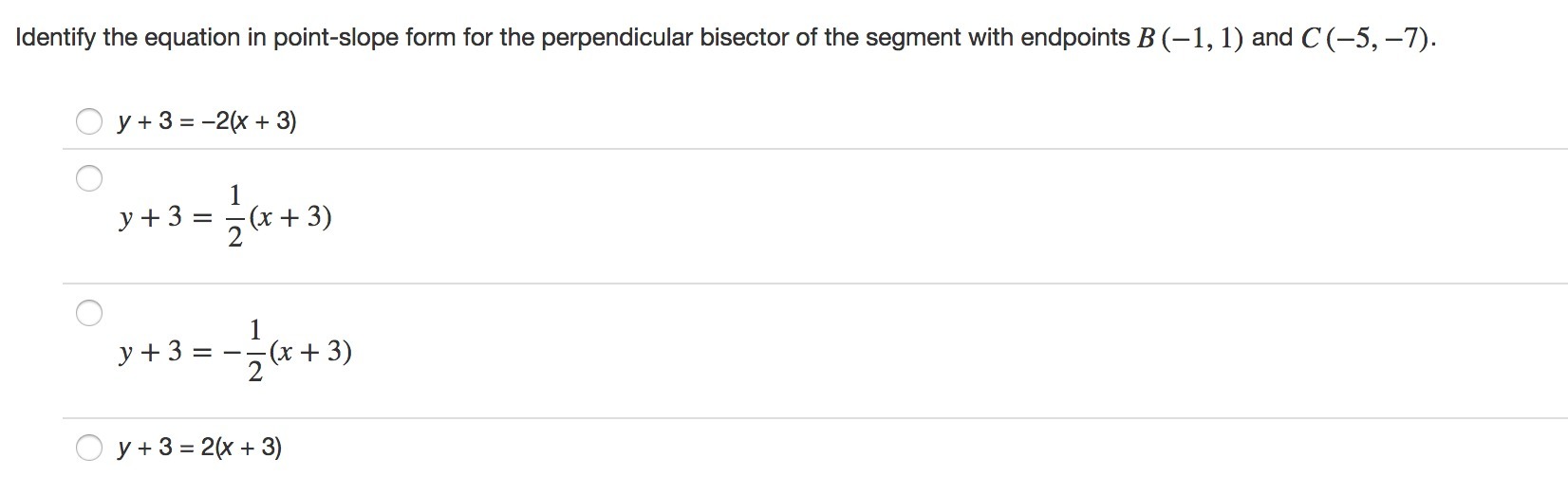Pick the radio button for the negative one-half slope answer
This screenshot has height=495, width=1568.
[x=89, y=313]
